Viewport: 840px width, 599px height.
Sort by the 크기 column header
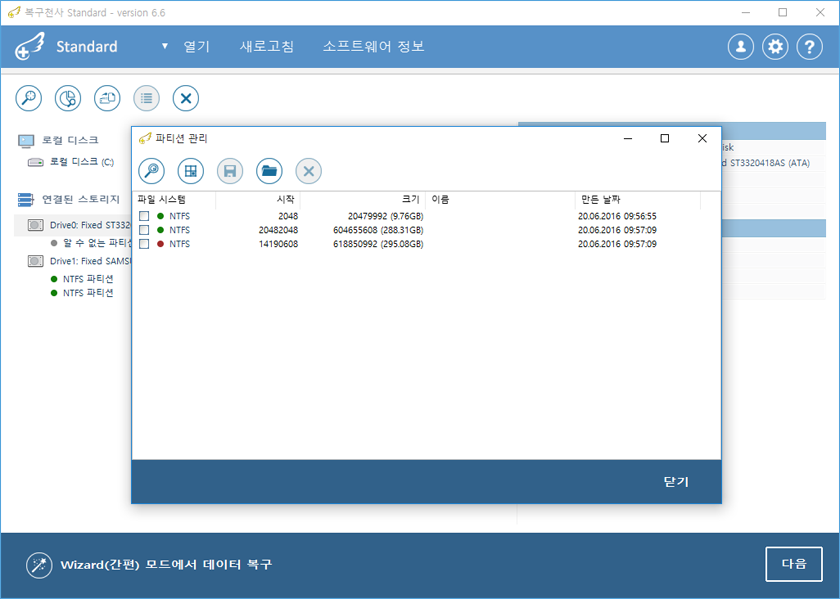pos(410,200)
